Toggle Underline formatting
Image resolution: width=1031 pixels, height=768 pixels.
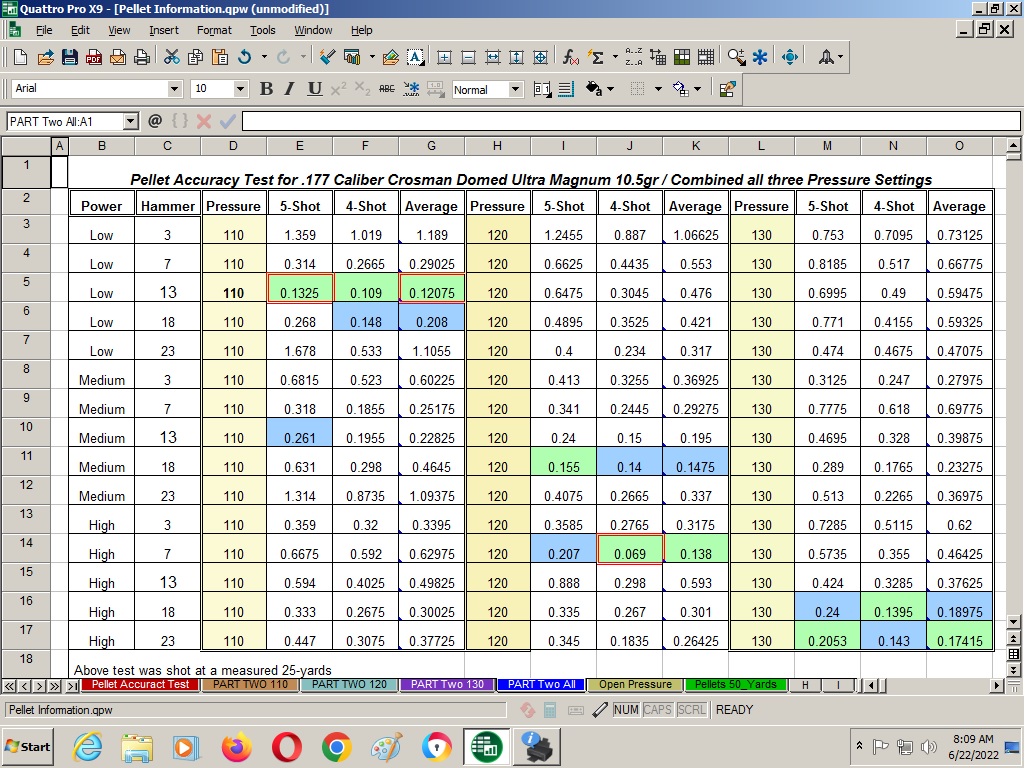tap(315, 89)
